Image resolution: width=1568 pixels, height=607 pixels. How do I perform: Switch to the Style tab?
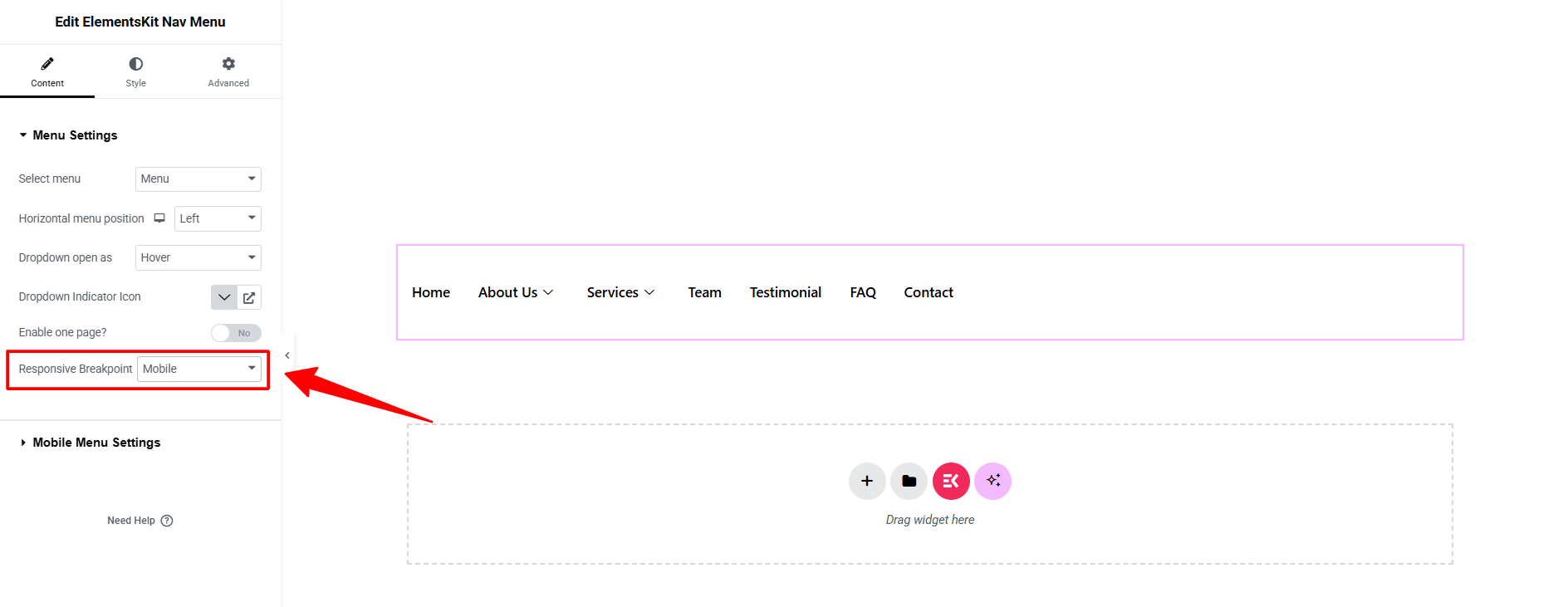point(135,71)
